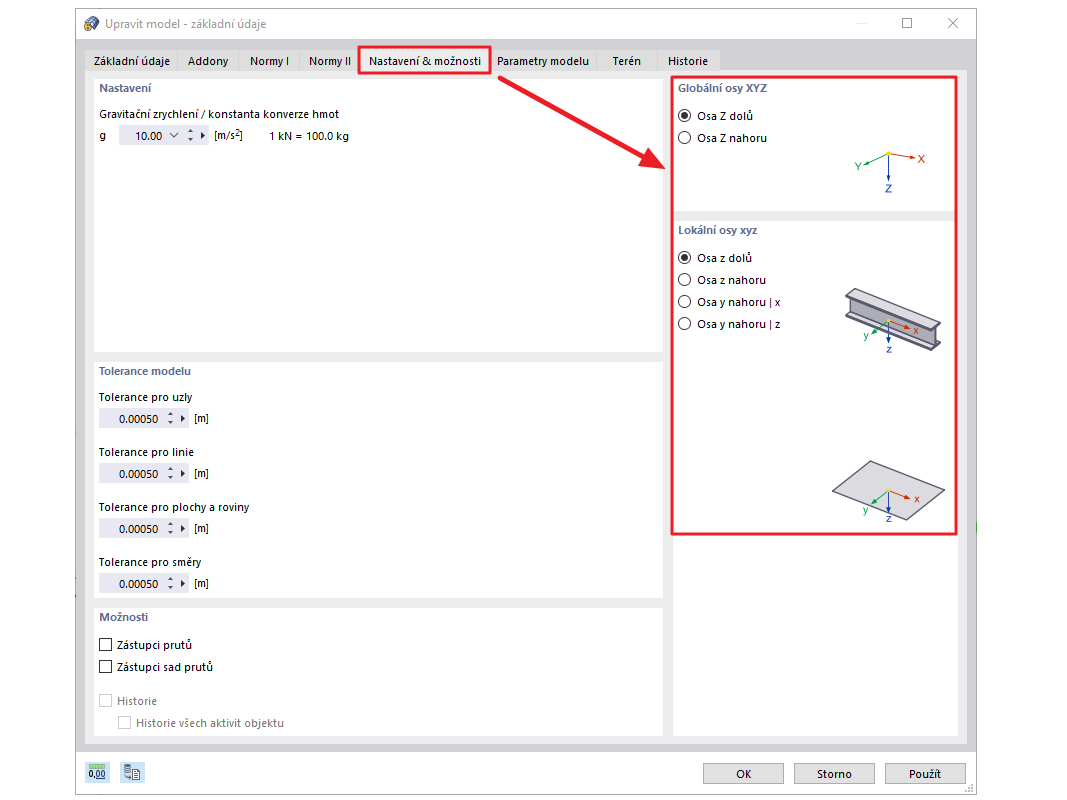This screenshot has width=1067, height=800.
Task: Click the gravity value field 10.00
Action: [x=142, y=135]
